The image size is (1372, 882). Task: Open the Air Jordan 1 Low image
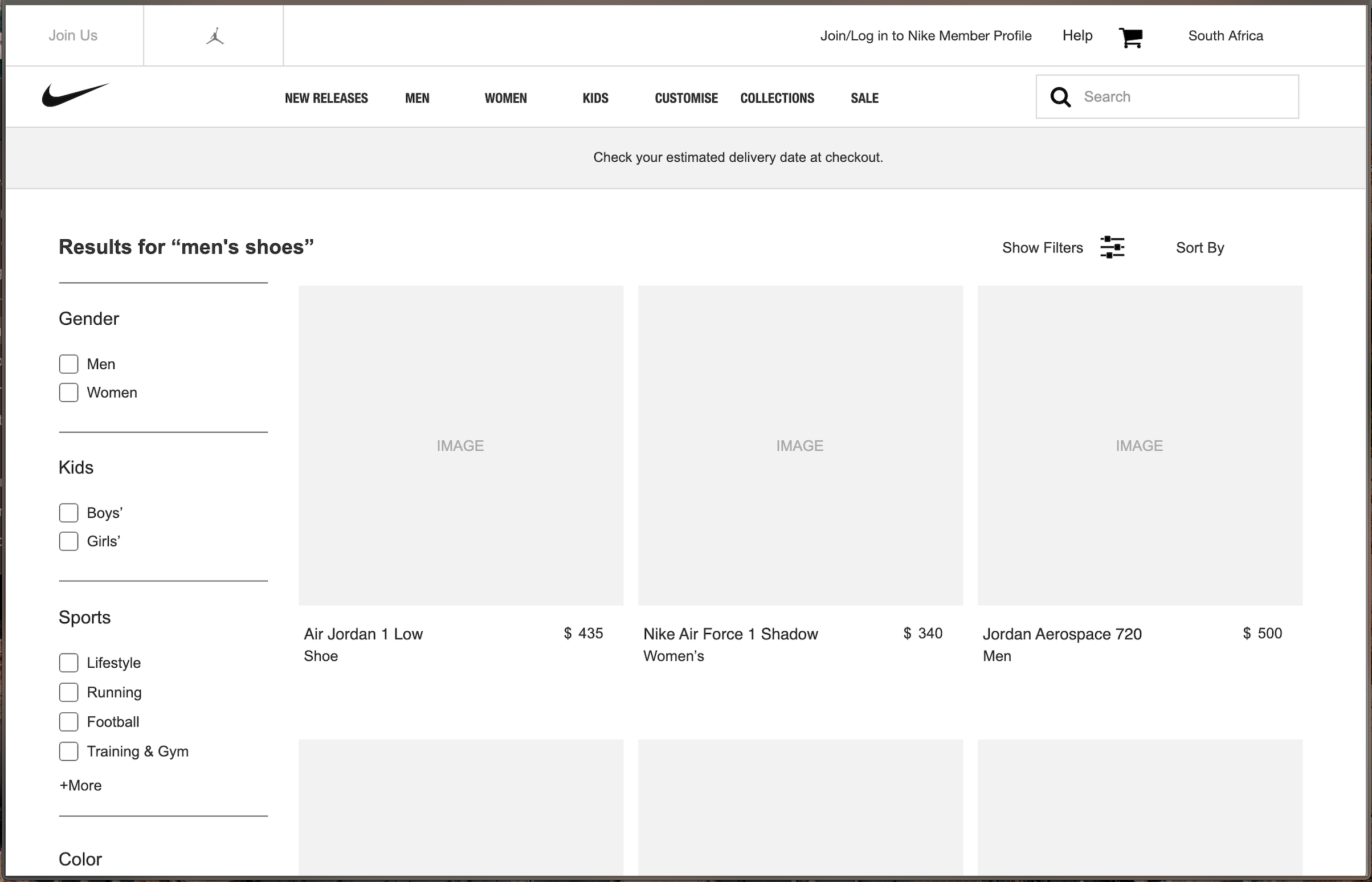[460, 446]
